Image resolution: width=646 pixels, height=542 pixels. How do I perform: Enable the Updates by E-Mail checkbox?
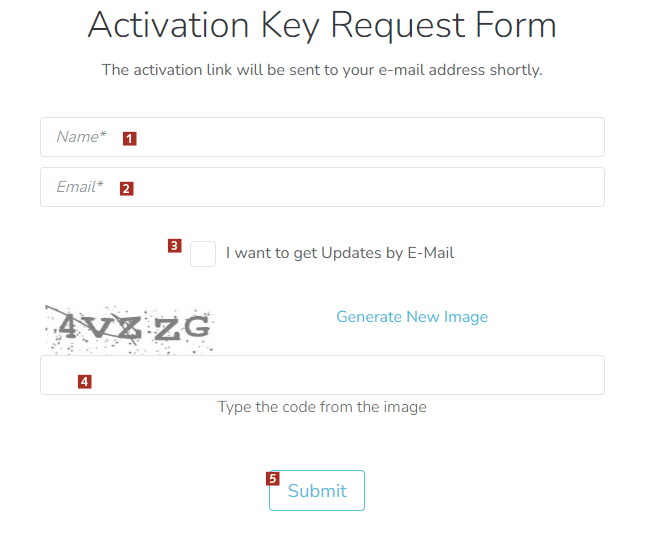(203, 254)
